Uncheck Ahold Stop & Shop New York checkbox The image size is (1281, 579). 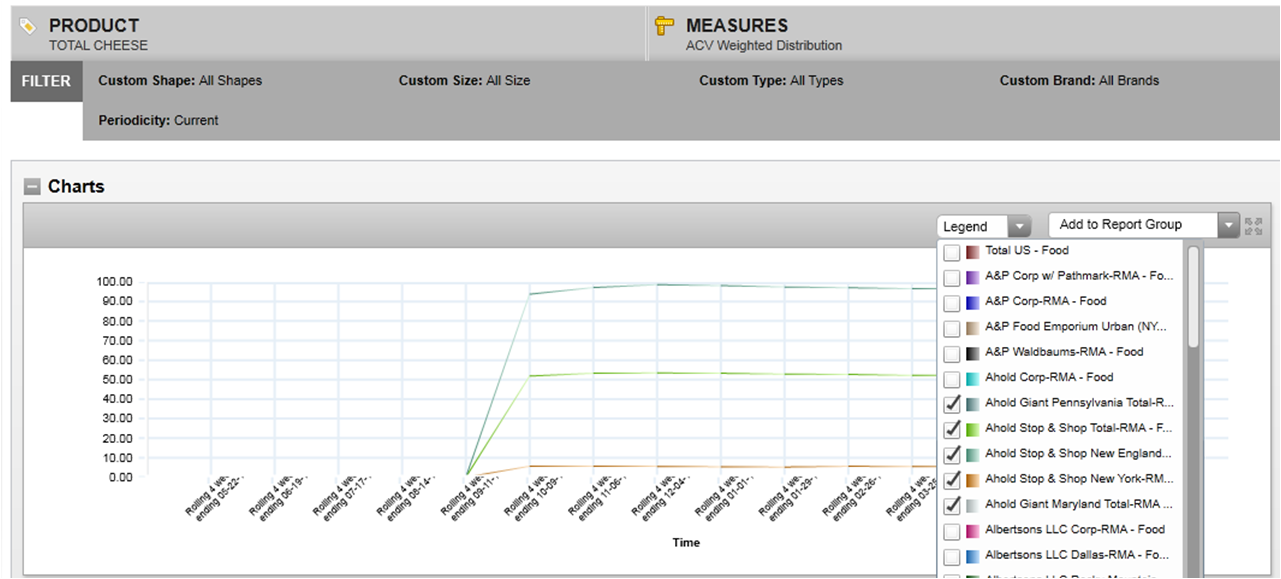(x=952, y=480)
